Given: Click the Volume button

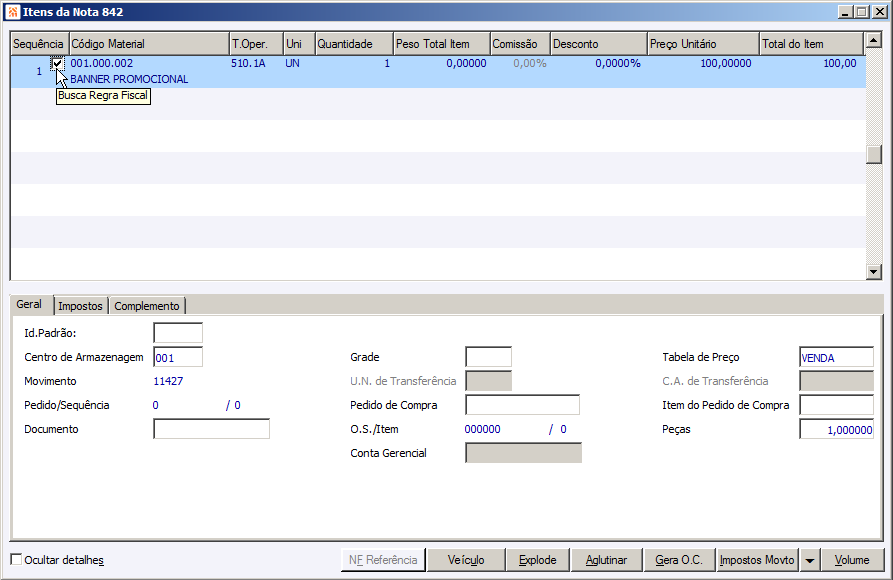Looking at the screenshot, I should 852,560.
